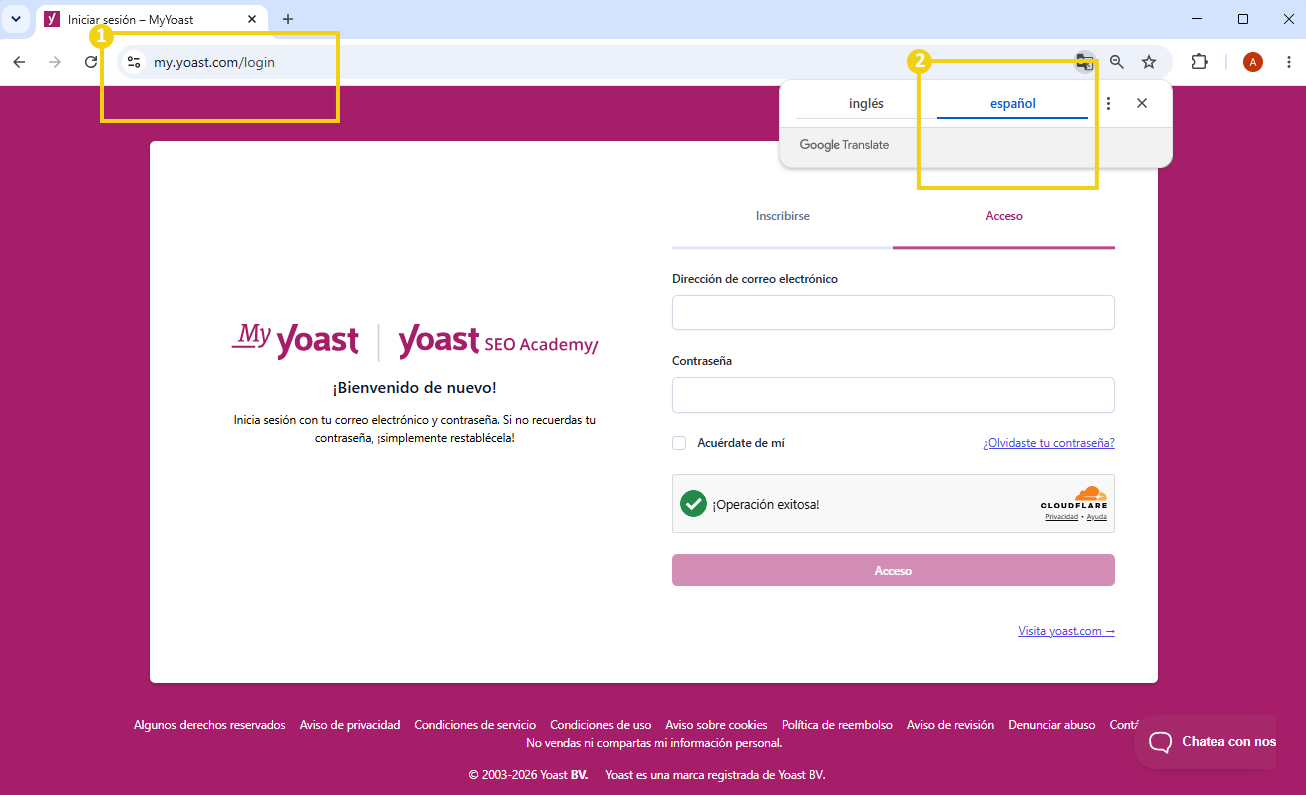Open translate options three-dot menu

pyautogui.click(x=1108, y=103)
